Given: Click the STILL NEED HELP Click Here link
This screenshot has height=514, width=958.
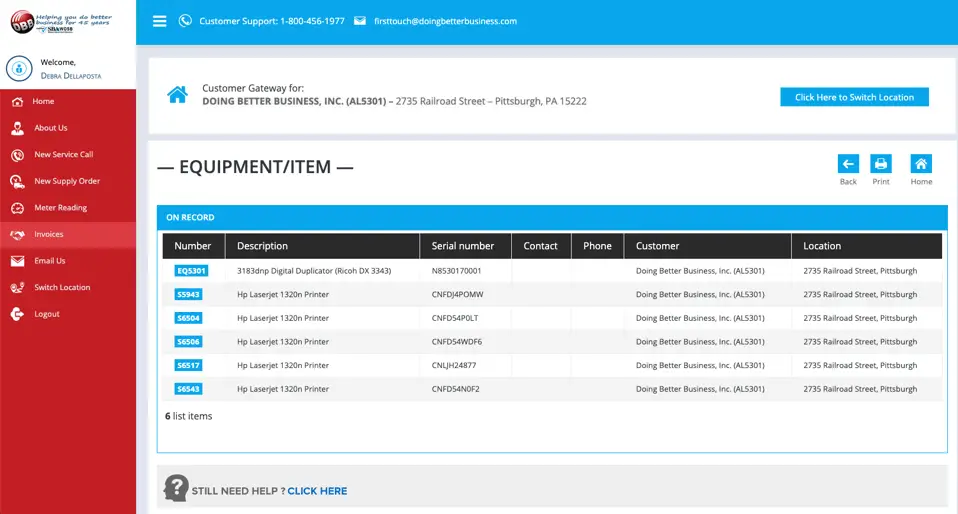Looking at the screenshot, I should pos(317,491).
